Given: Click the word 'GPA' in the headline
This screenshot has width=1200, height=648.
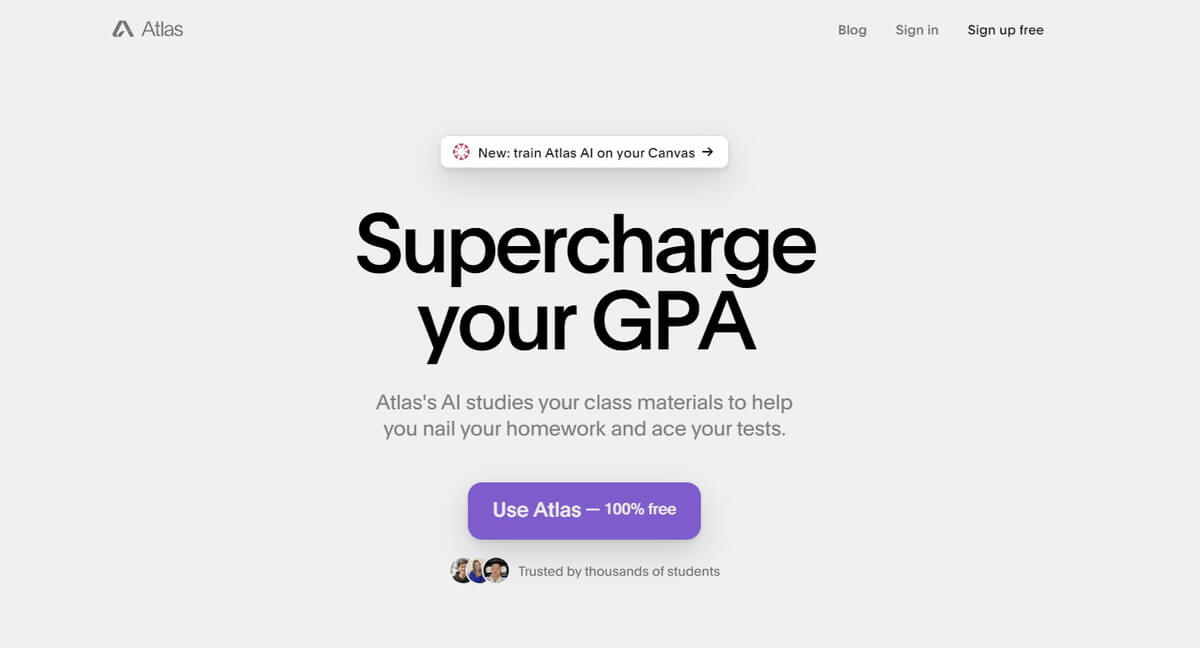Looking at the screenshot, I should [x=673, y=320].
